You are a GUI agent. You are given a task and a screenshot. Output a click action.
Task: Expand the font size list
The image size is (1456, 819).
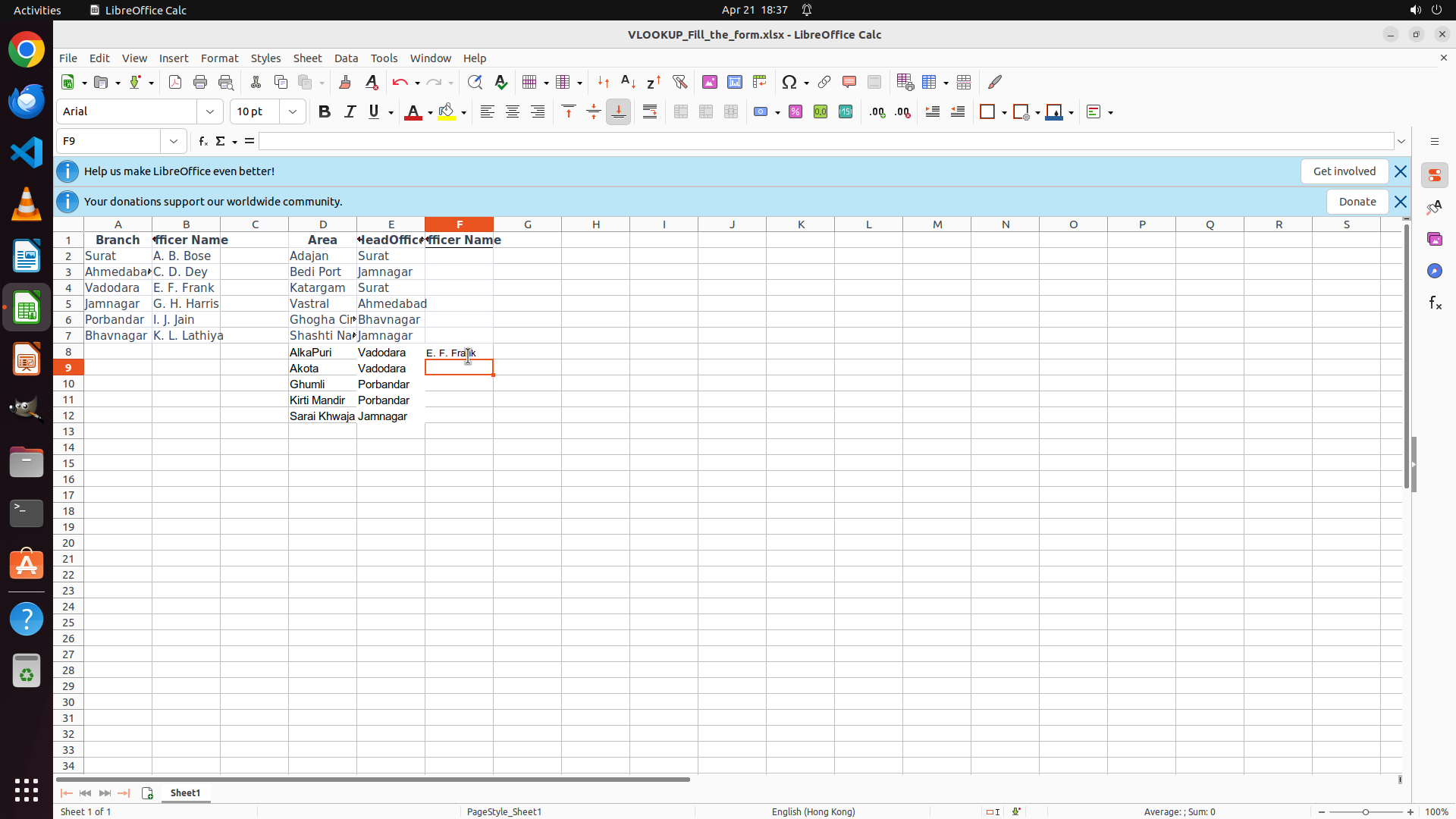(x=293, y=111)
